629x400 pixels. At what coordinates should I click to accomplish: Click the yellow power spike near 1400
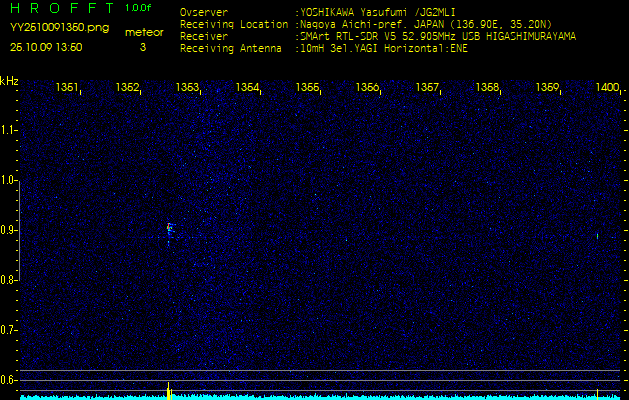coord(597,394)
